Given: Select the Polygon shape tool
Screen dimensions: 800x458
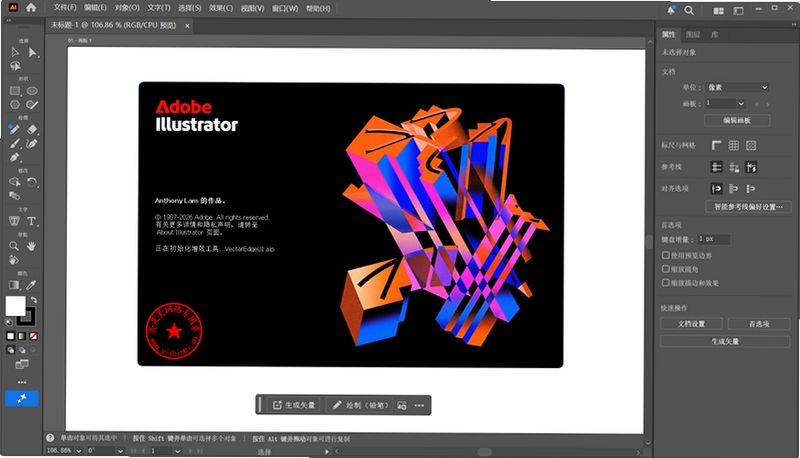Looking at the screenshot, I should [15, 105].
